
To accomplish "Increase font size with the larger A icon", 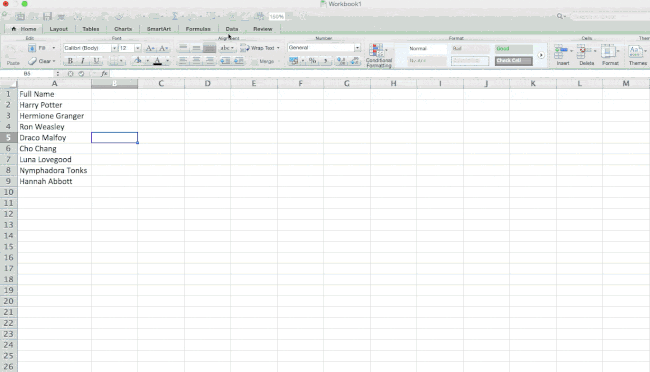I will tap(150, 48).
